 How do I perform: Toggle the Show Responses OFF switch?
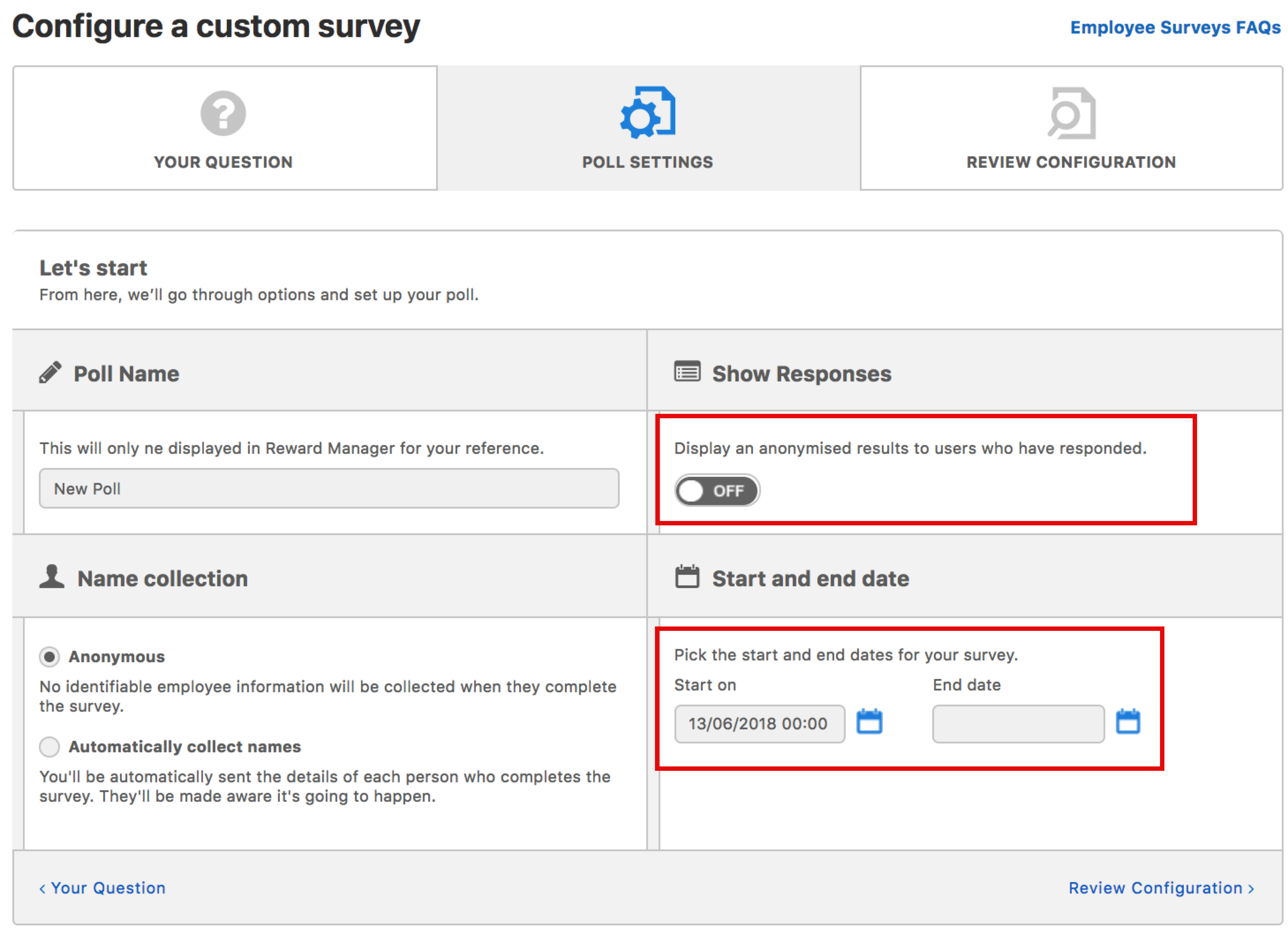click(717, 490)
